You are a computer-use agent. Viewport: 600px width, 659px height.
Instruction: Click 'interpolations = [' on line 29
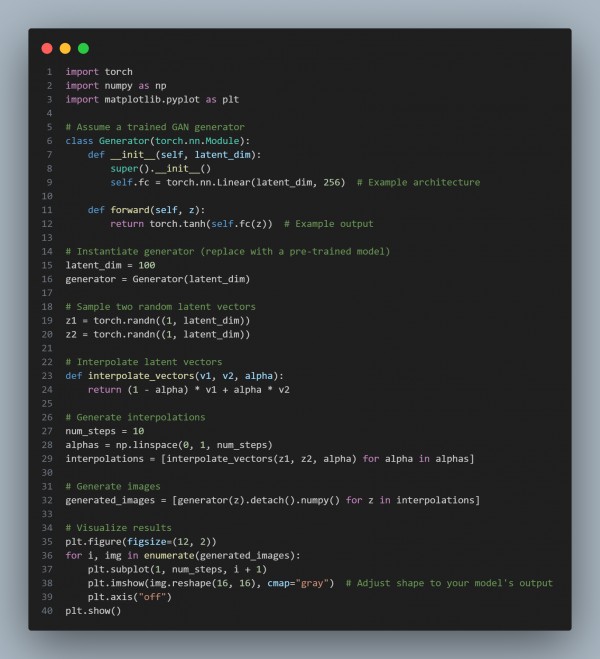click(x=116, y=459)
